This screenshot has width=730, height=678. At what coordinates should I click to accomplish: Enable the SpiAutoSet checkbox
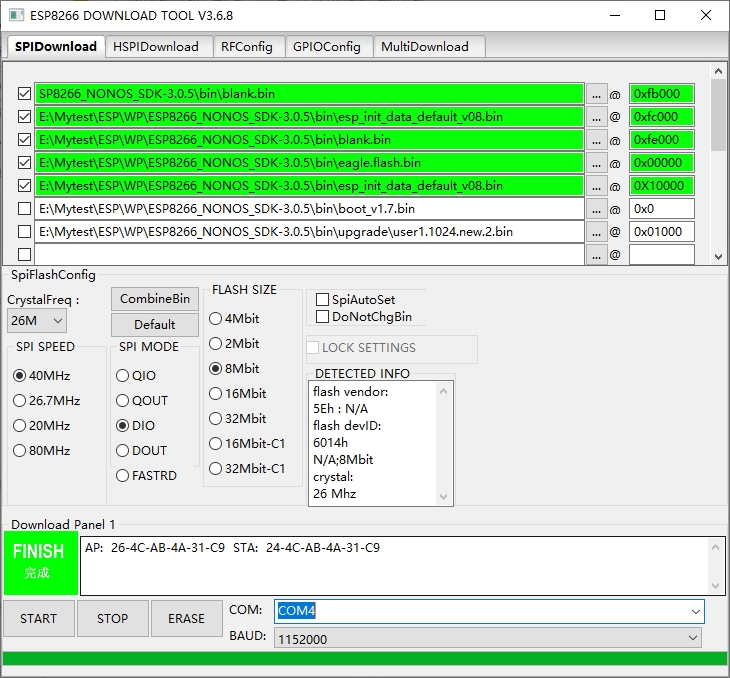click(x=356, y=299)
